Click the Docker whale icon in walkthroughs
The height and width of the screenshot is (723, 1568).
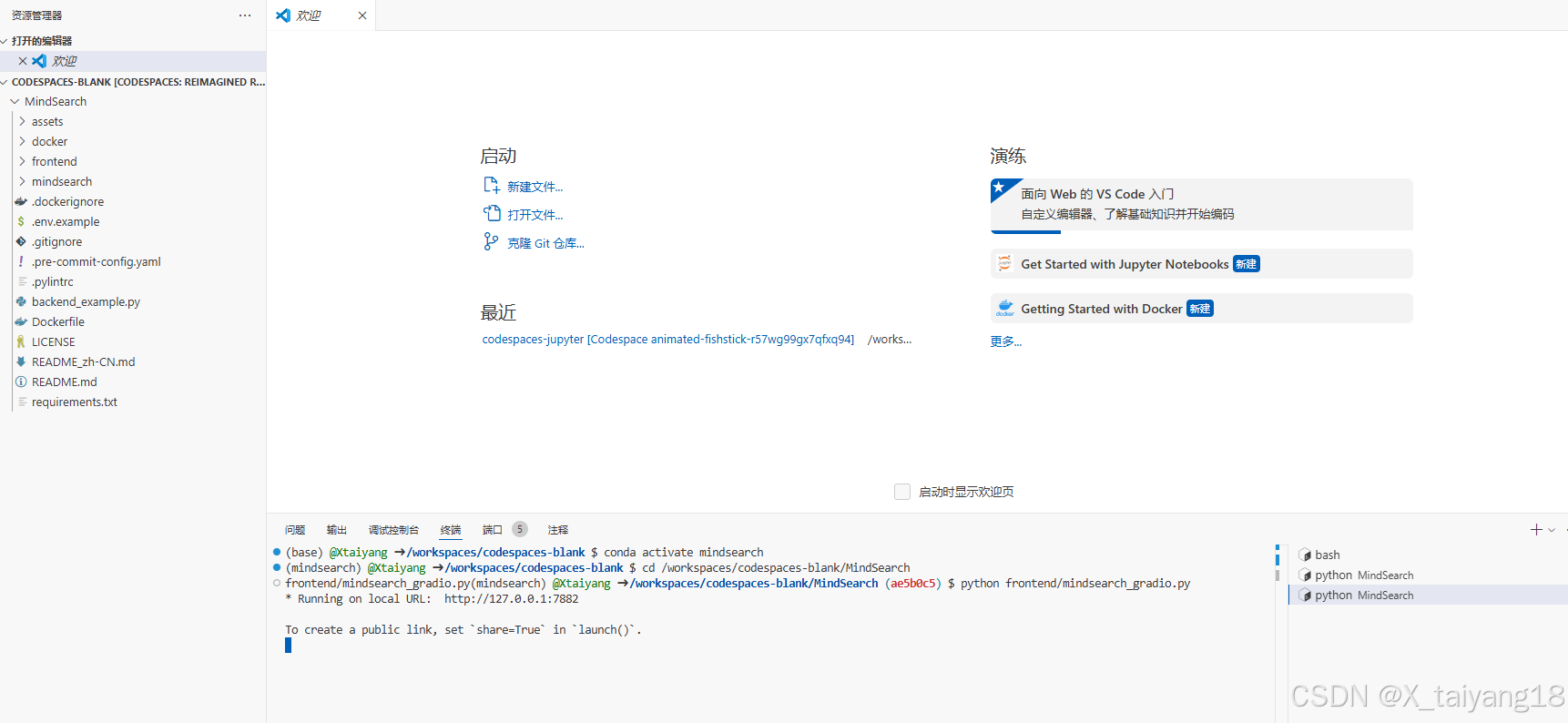(1005, 309)
